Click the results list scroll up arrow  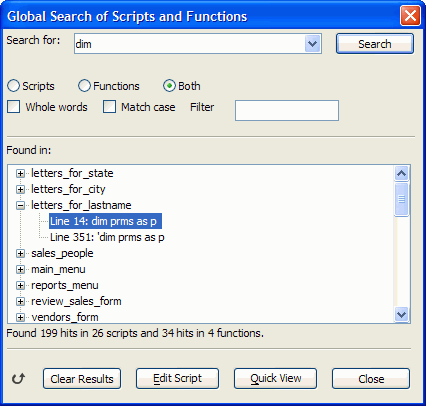401,173
